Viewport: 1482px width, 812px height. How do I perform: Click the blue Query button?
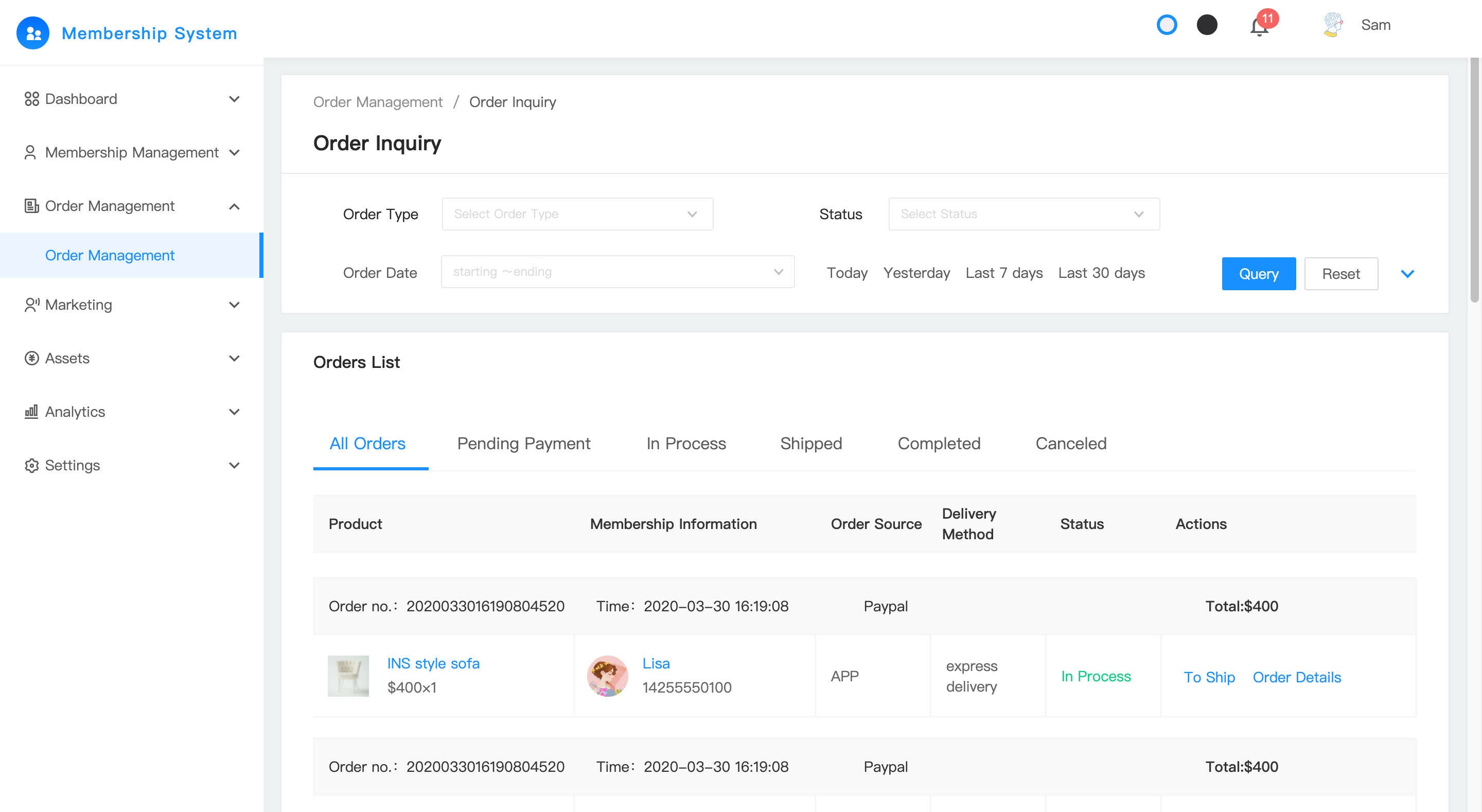click(1258, 274)
